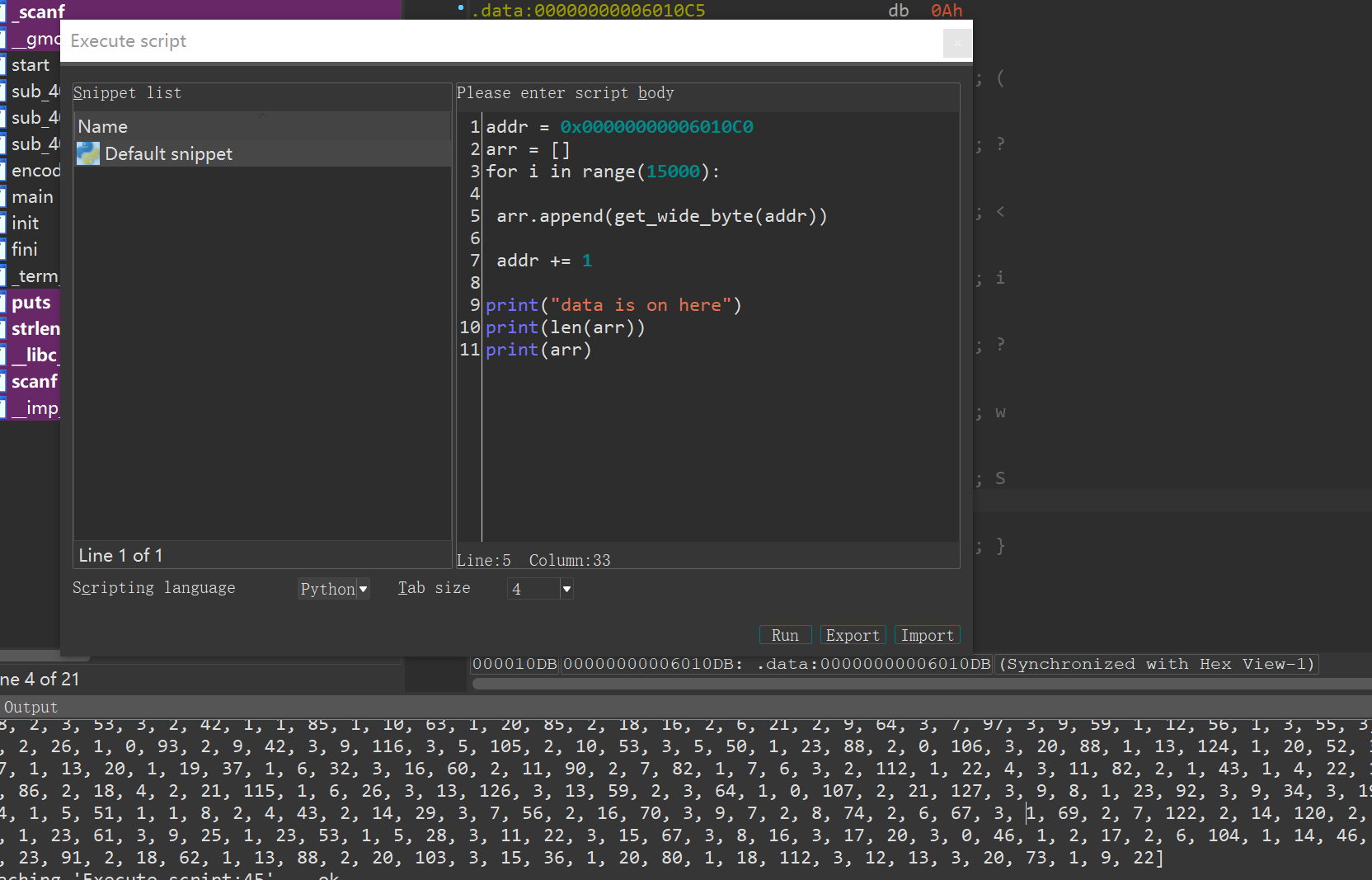Click the blue dot beside .data:00000000006010C5
This screenshot has height=880, width=1372.
click(460, 9)
